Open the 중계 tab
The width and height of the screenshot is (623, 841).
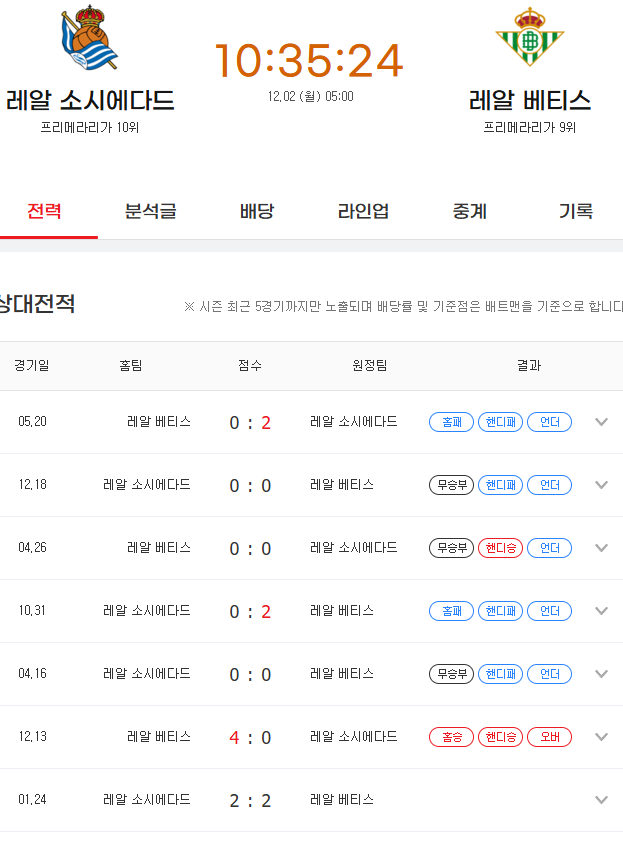470,211
